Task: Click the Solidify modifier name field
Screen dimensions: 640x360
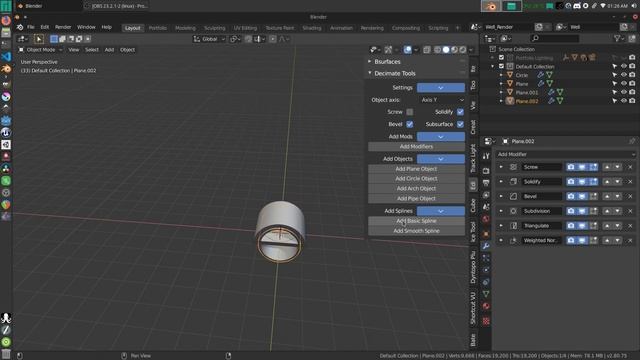Action: click(542, 182)
